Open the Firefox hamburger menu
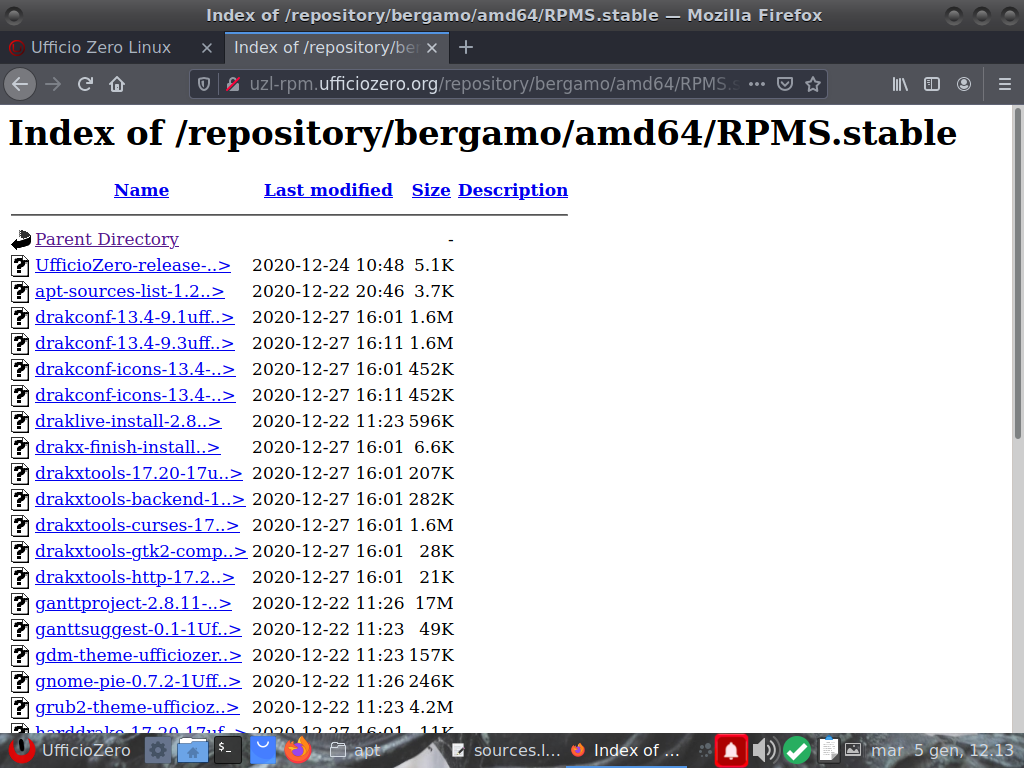The image size is (1024, 768). click(1004, 85)
